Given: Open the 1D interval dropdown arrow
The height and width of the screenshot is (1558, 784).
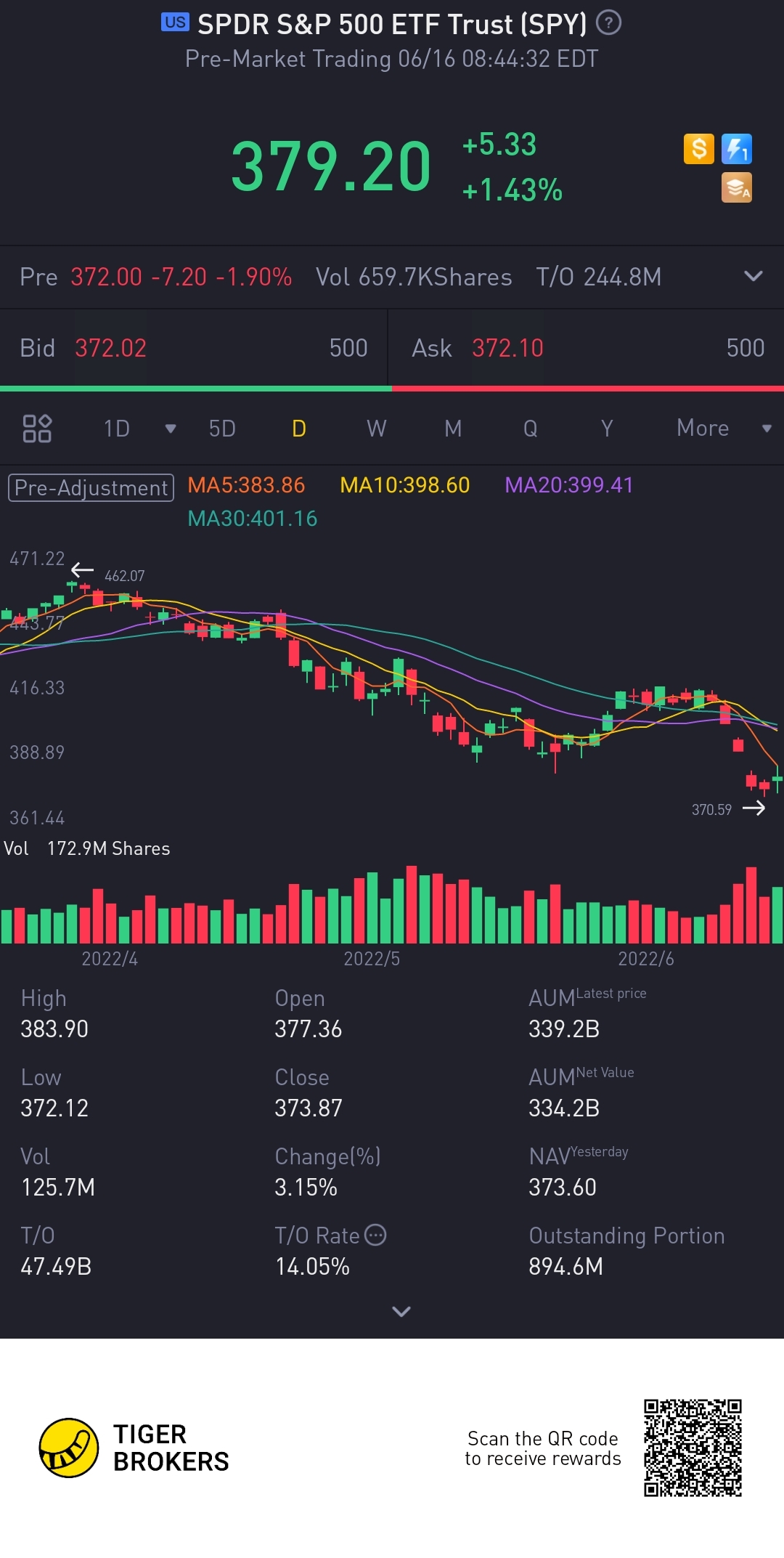Looking at the screenshot, I should click(171, 429).
